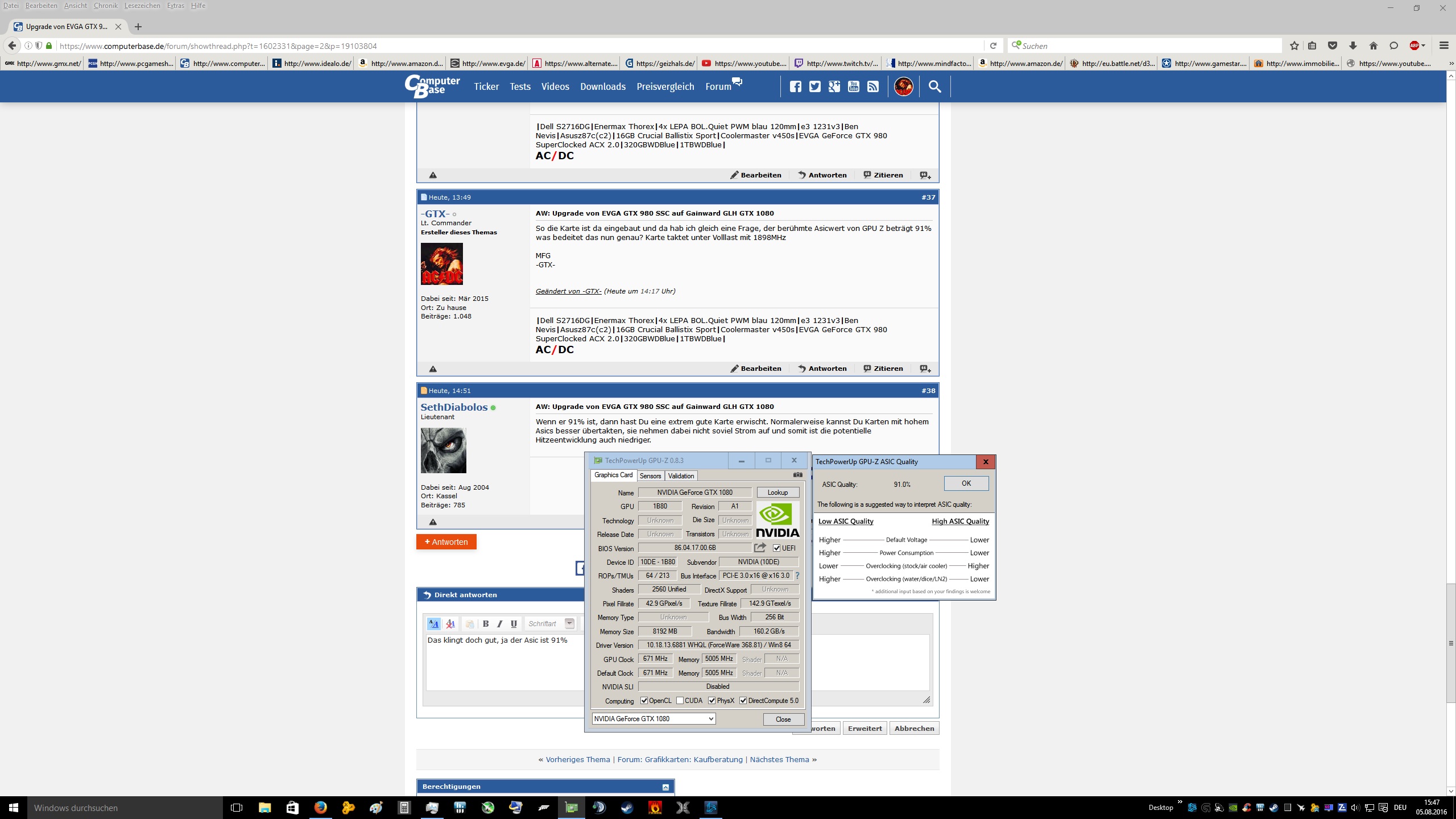Open the user avatar in site header
1456x819 pixels.
(903, 86)
